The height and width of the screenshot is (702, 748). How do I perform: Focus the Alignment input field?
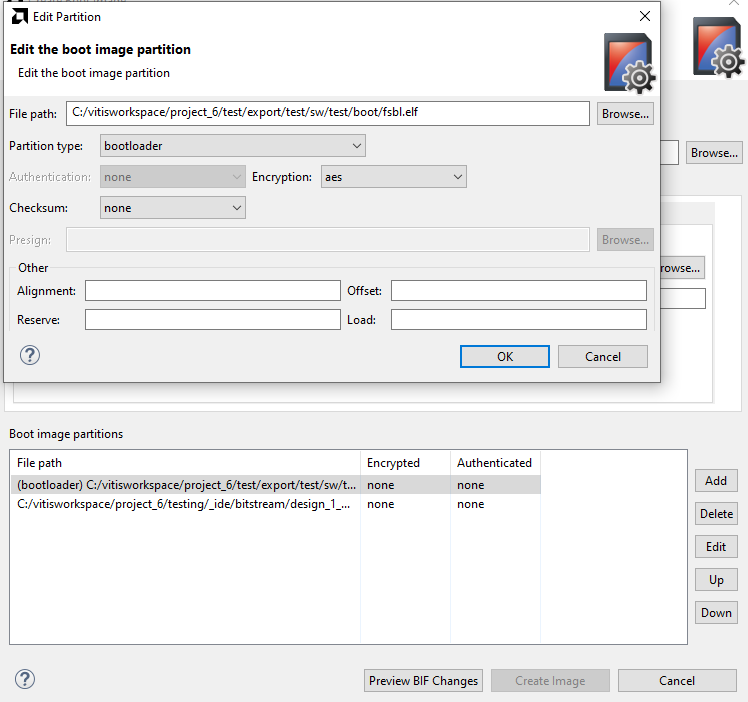point(213,291)
